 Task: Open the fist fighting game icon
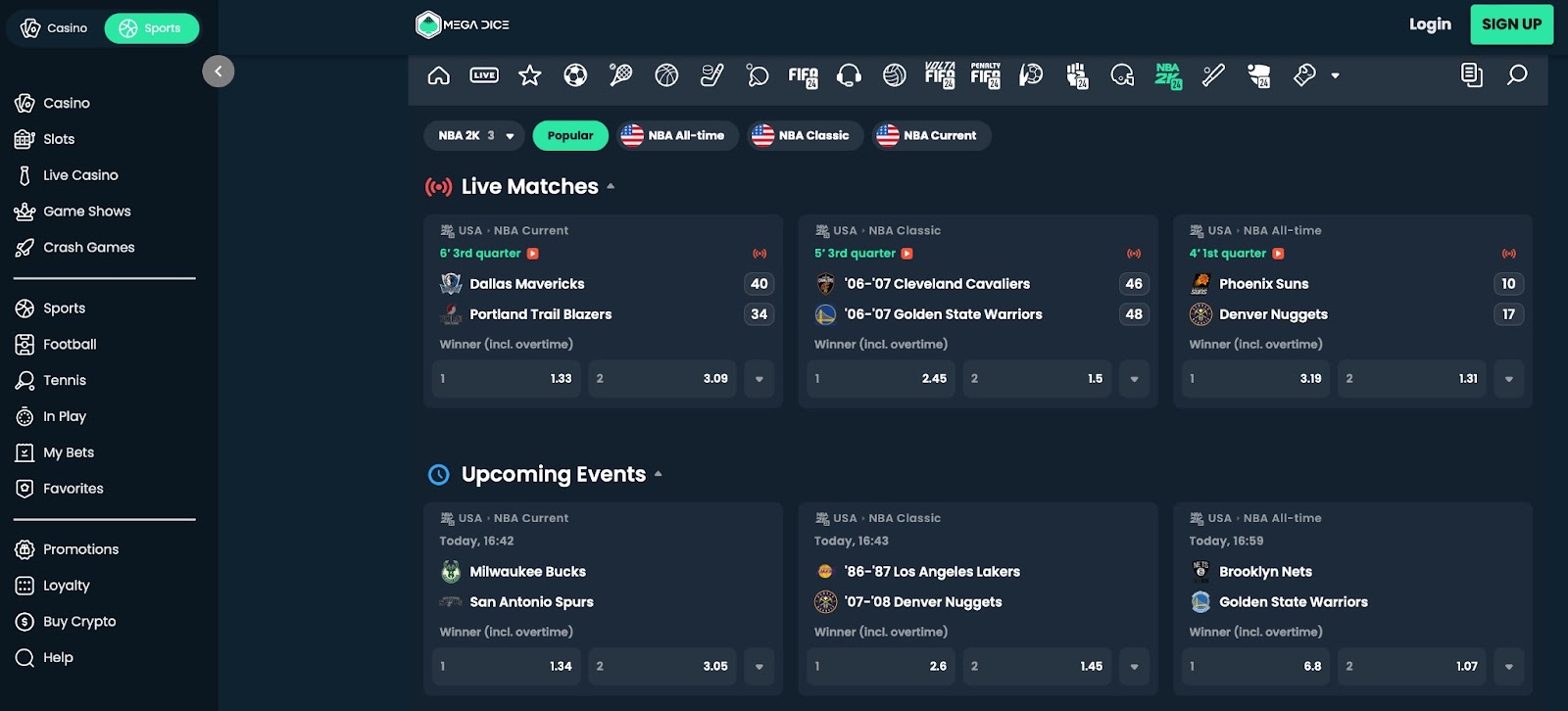coord(1077,75)
